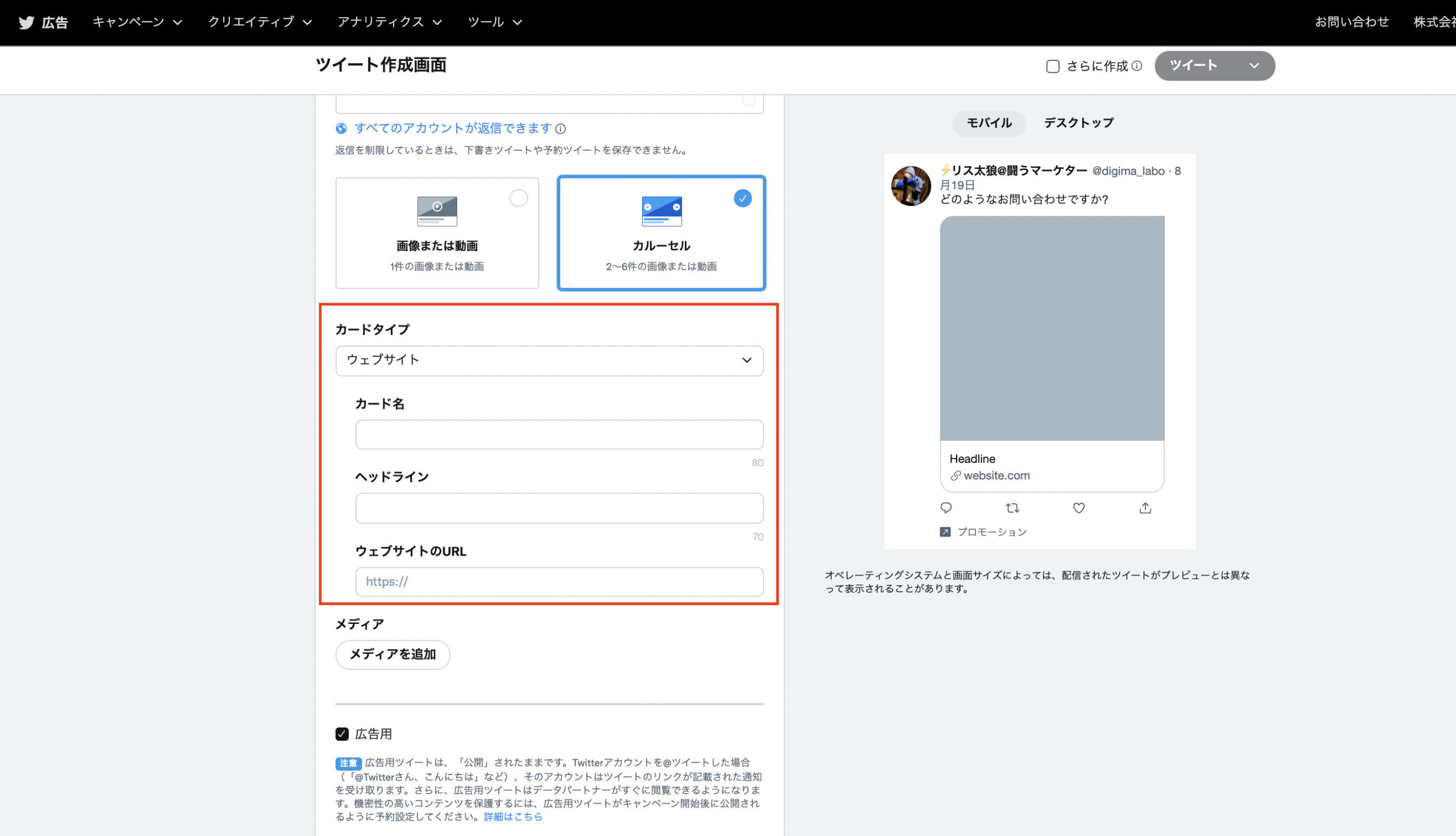Expand the ツイート button dropdown arrow
Viewport: 1456px width, 836px height.
tap(1255, 65)
